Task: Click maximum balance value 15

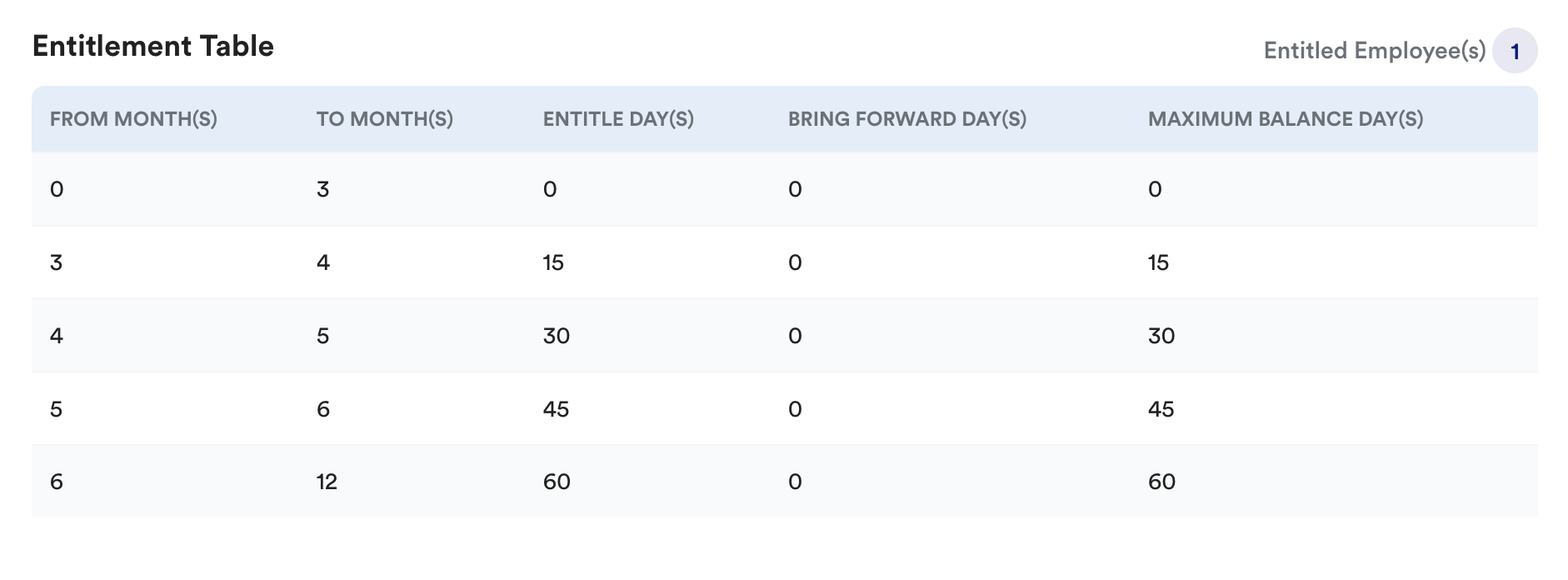Action: [1158, 262]
